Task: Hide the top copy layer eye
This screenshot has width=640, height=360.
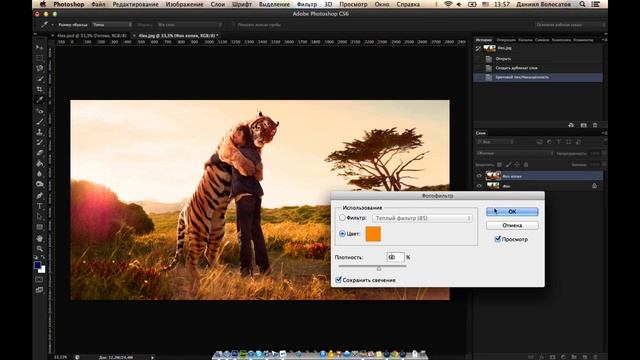Action: pyautogui.click(x=479, y=176)
